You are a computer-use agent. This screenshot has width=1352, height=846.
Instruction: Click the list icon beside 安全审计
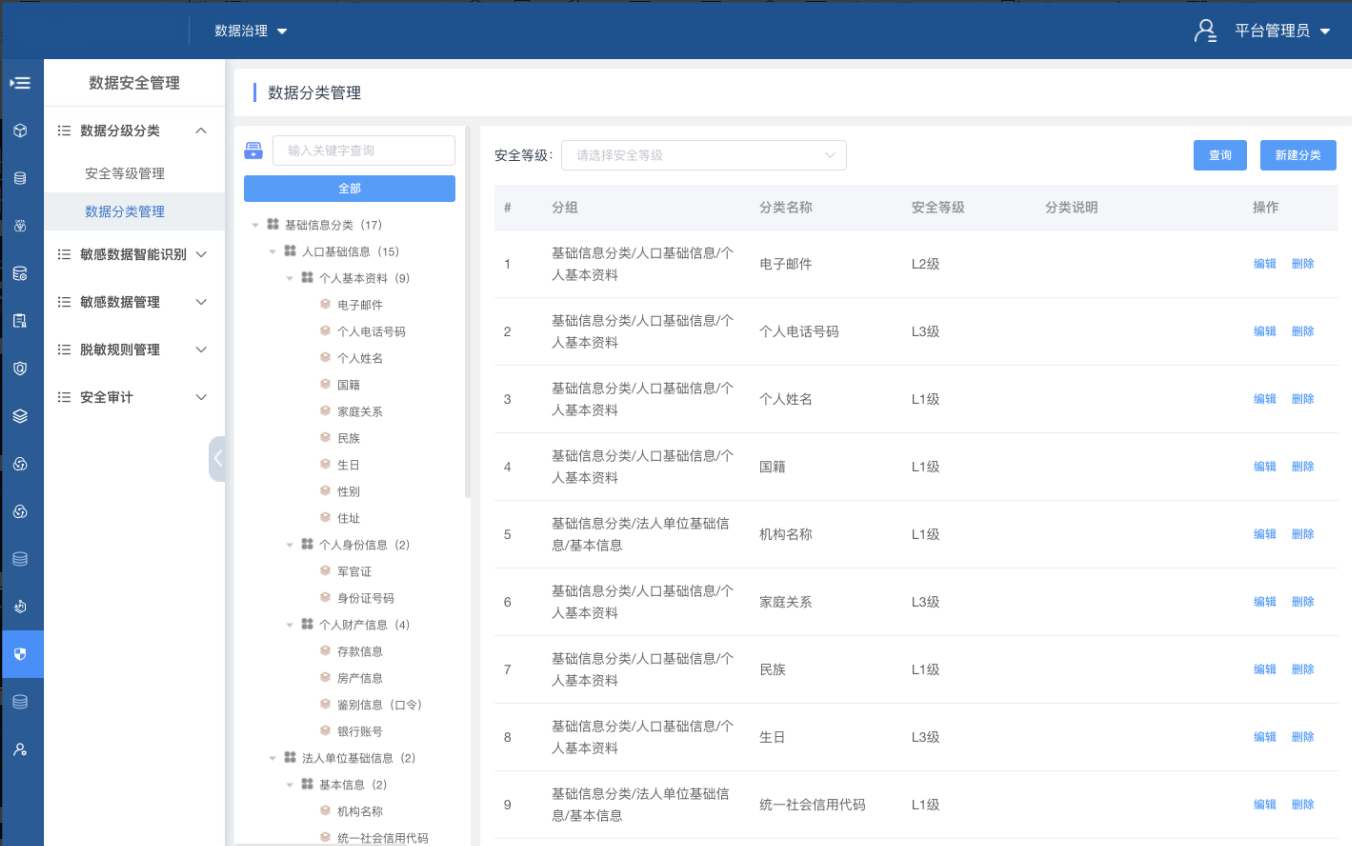64,397
